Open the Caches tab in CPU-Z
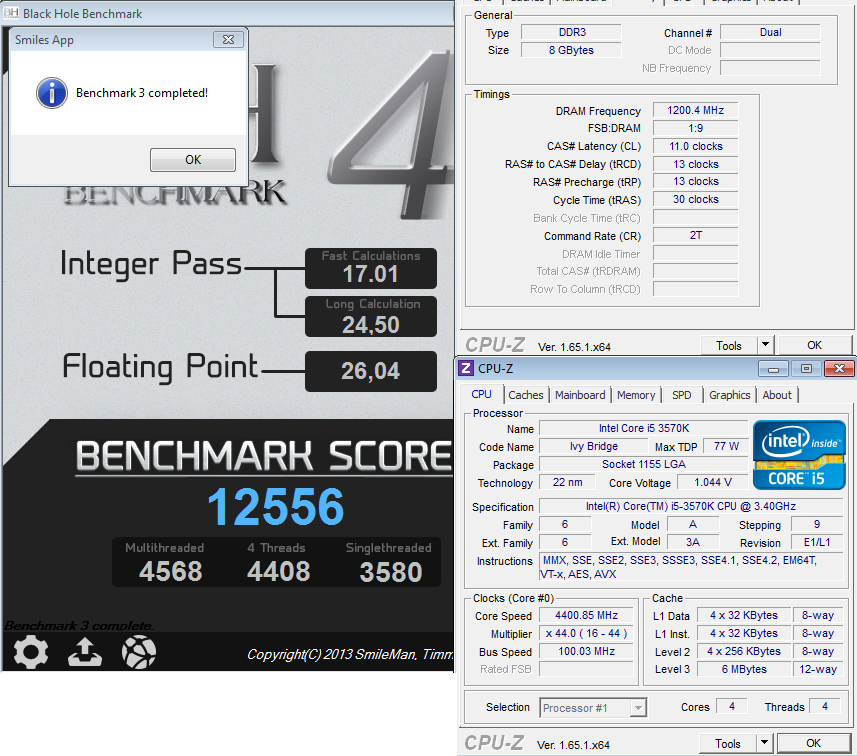 526,395
